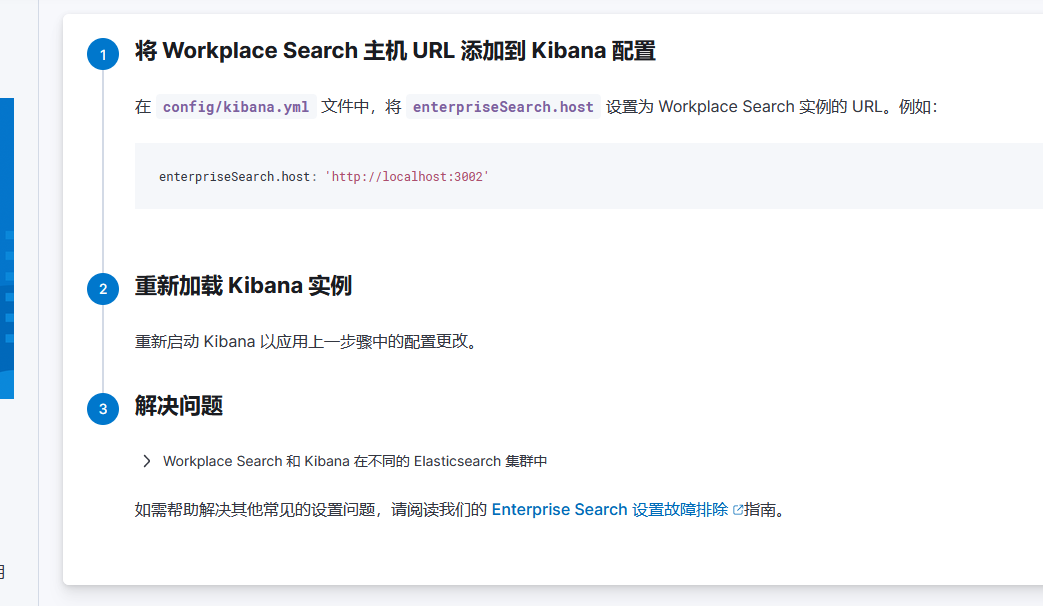
Task: Click the config/kibana.yml inline code
Action: coord(236,107)
